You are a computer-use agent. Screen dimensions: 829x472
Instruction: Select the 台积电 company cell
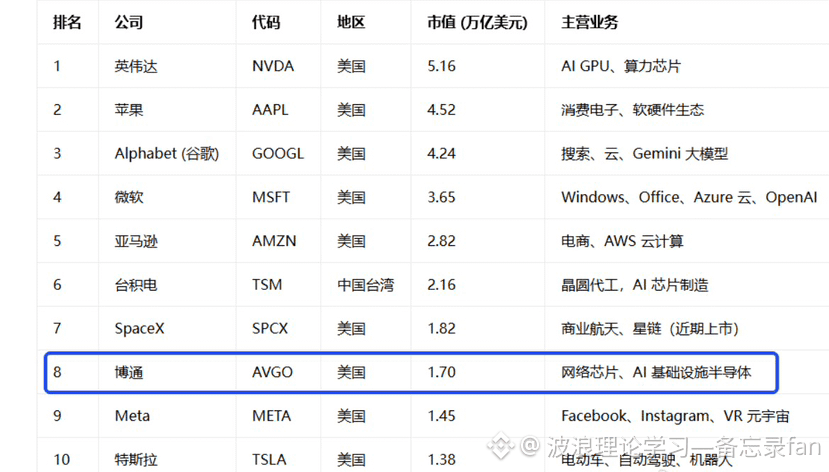click(x=136, y=285)
